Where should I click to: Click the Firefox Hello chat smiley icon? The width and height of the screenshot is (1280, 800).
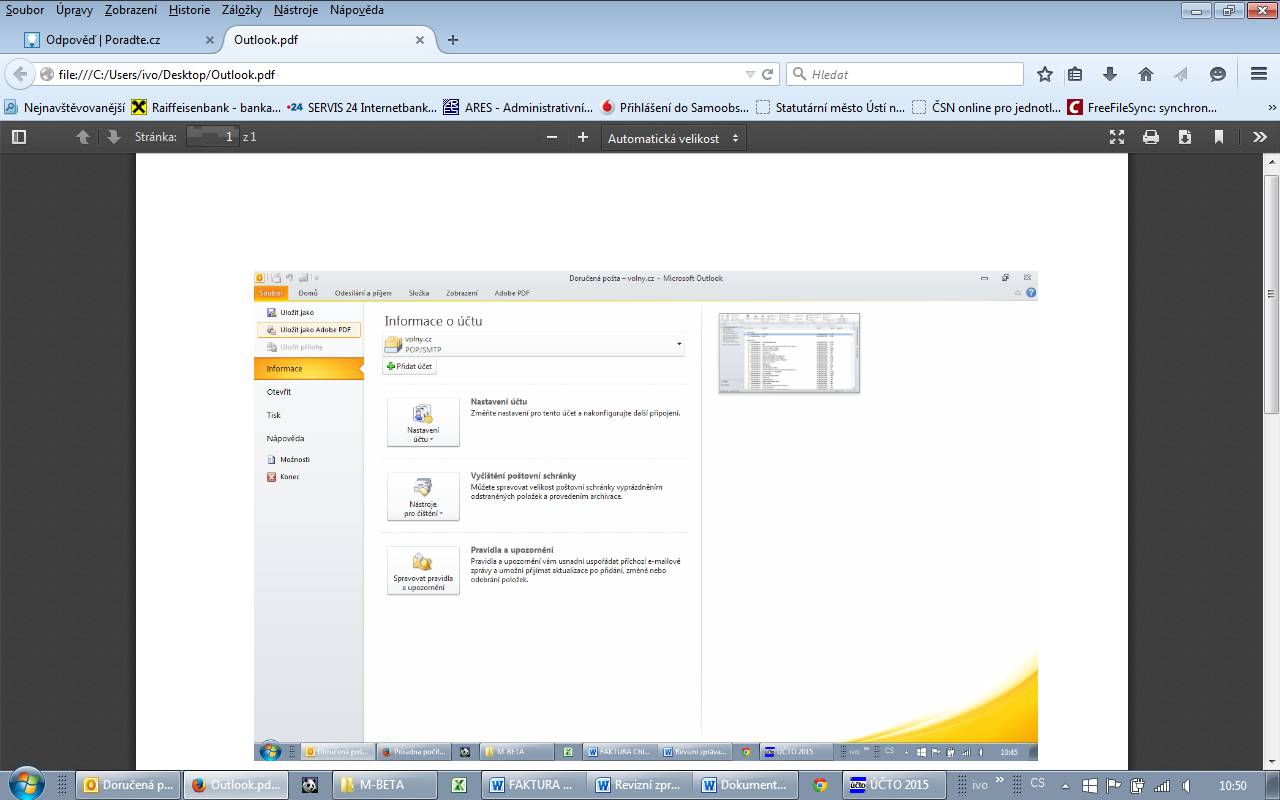click(x=1218, y=74)
